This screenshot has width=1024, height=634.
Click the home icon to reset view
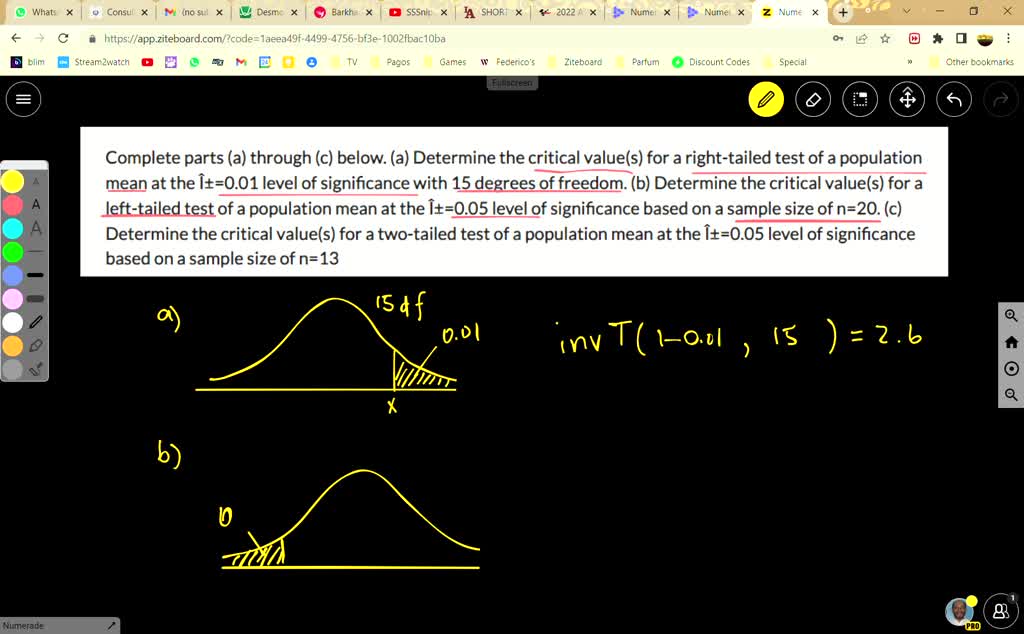click(x=1011, y=342)
